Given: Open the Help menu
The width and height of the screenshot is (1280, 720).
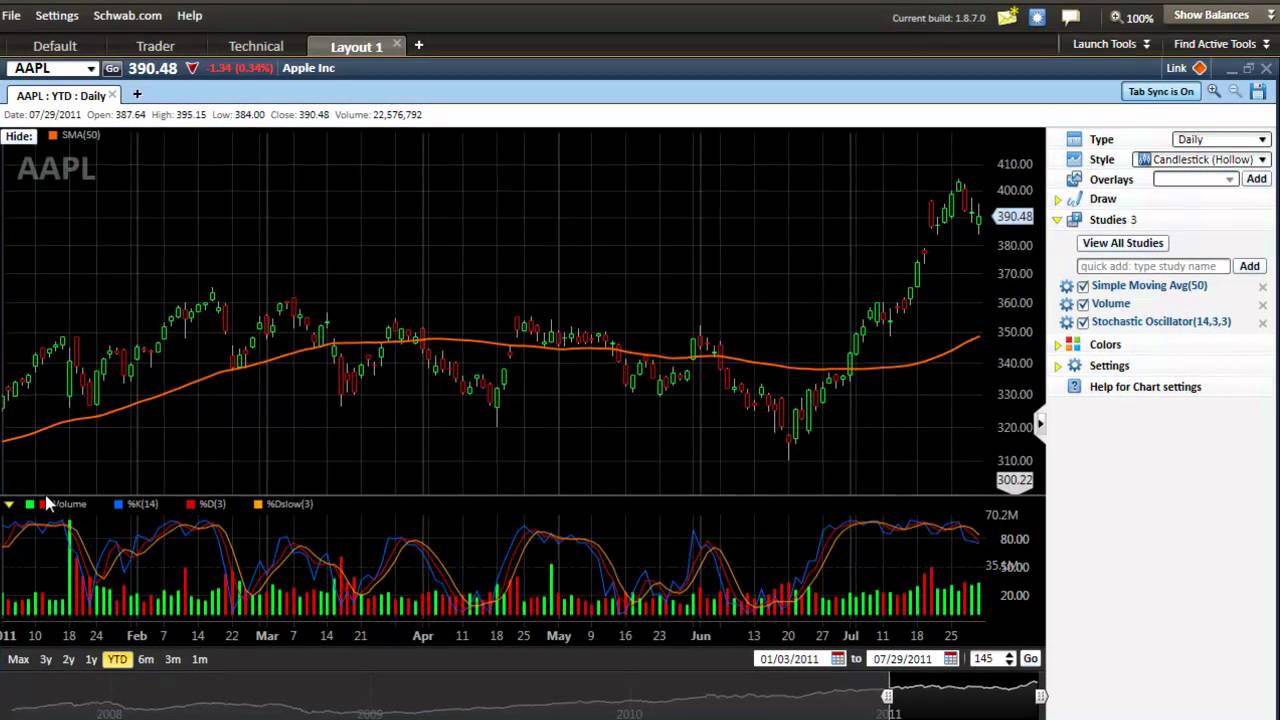Looking at the screenshot, I should tap(189, 16).
